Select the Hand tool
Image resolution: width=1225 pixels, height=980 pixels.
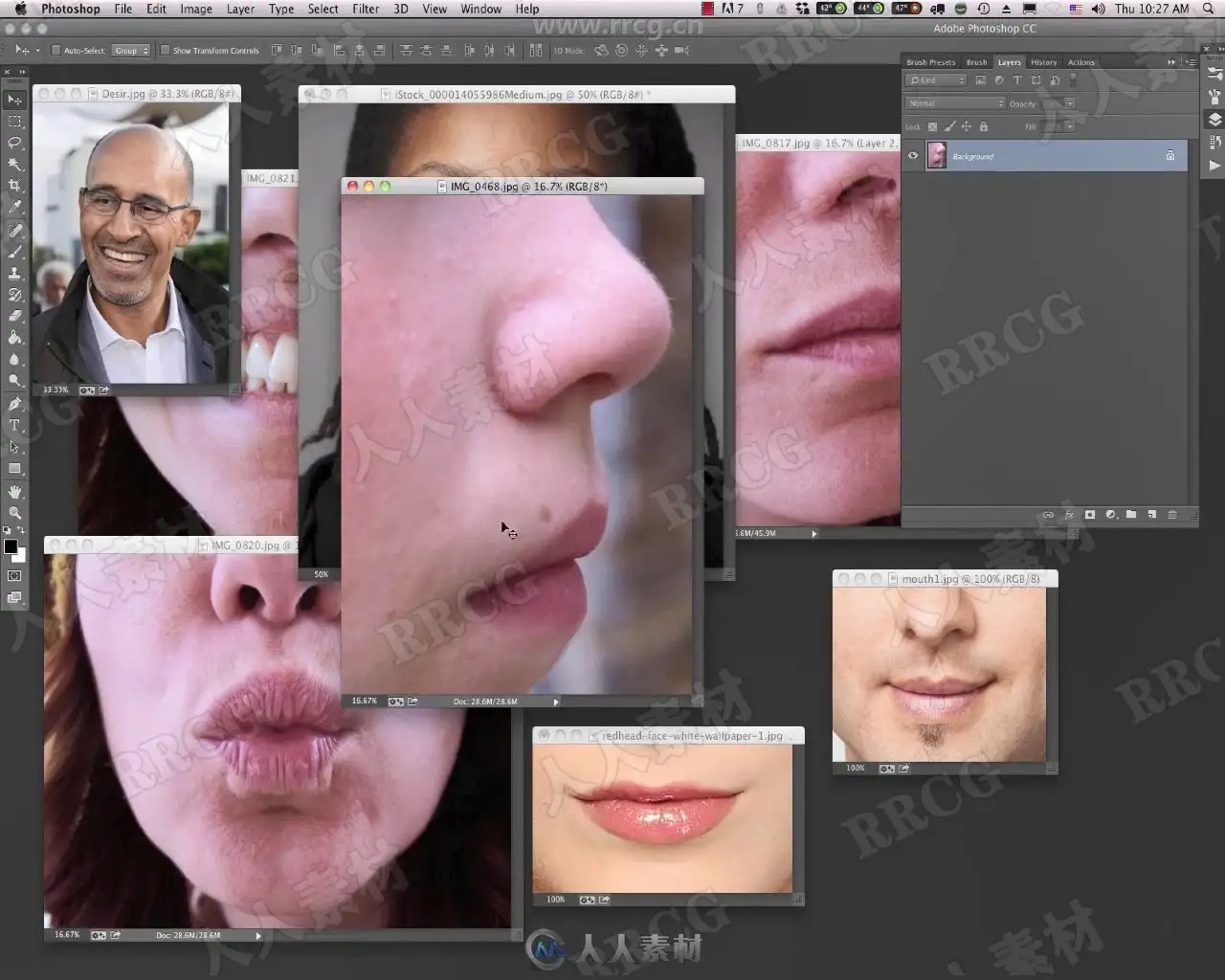(14, 492)
